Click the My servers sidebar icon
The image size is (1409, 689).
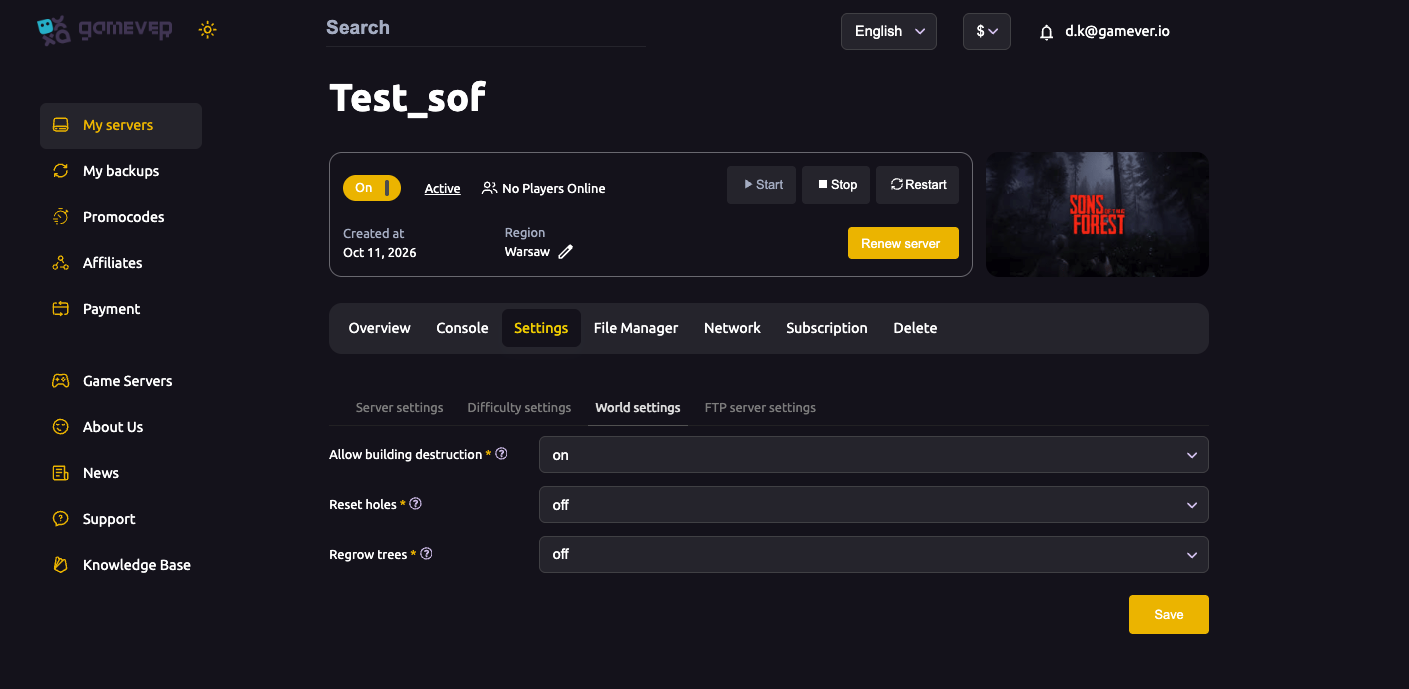click(61, 126)
